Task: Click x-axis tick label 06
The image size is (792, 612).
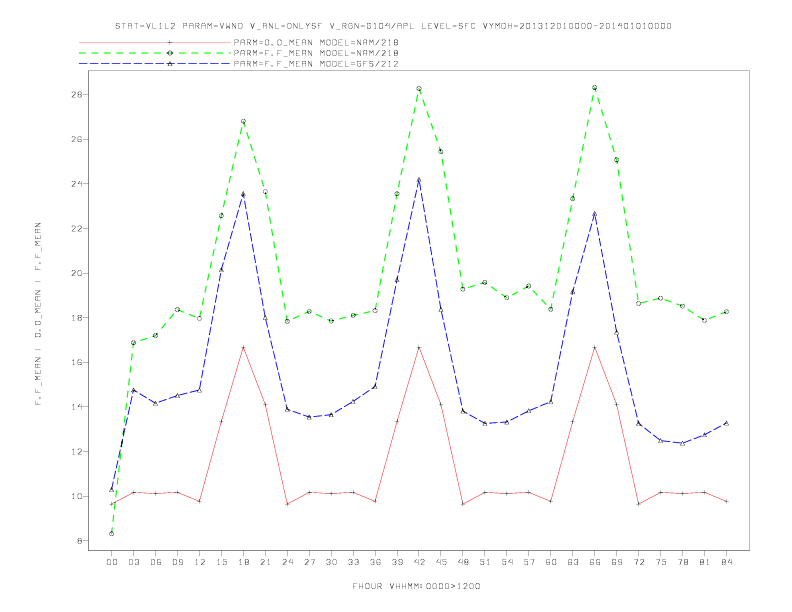Action: point(156,562)
